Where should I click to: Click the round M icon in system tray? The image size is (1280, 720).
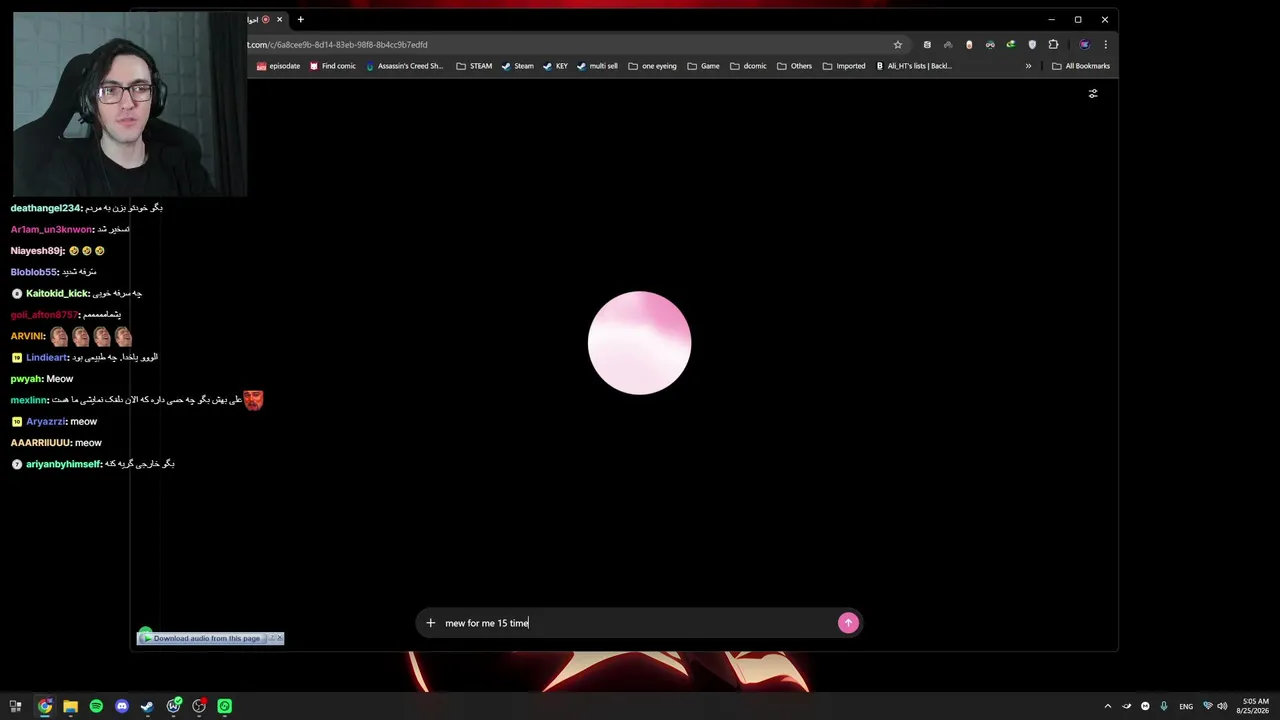1145,706
